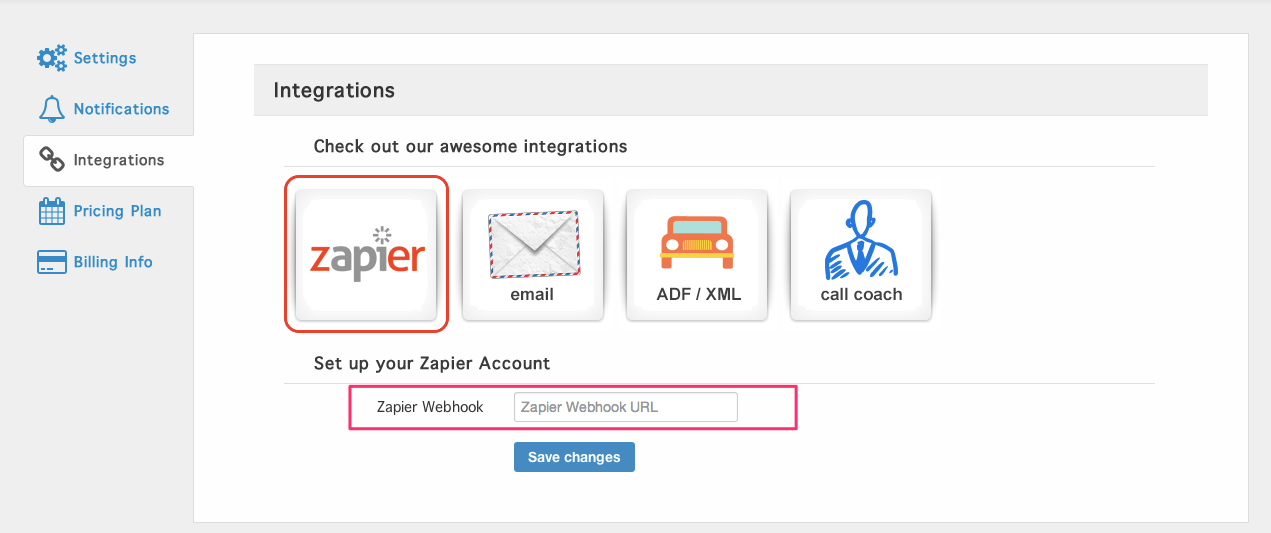Switch to the Pricing Plan tab
Image resolution: width=1271 pixels, height=533 pixels.
(117, 211)
